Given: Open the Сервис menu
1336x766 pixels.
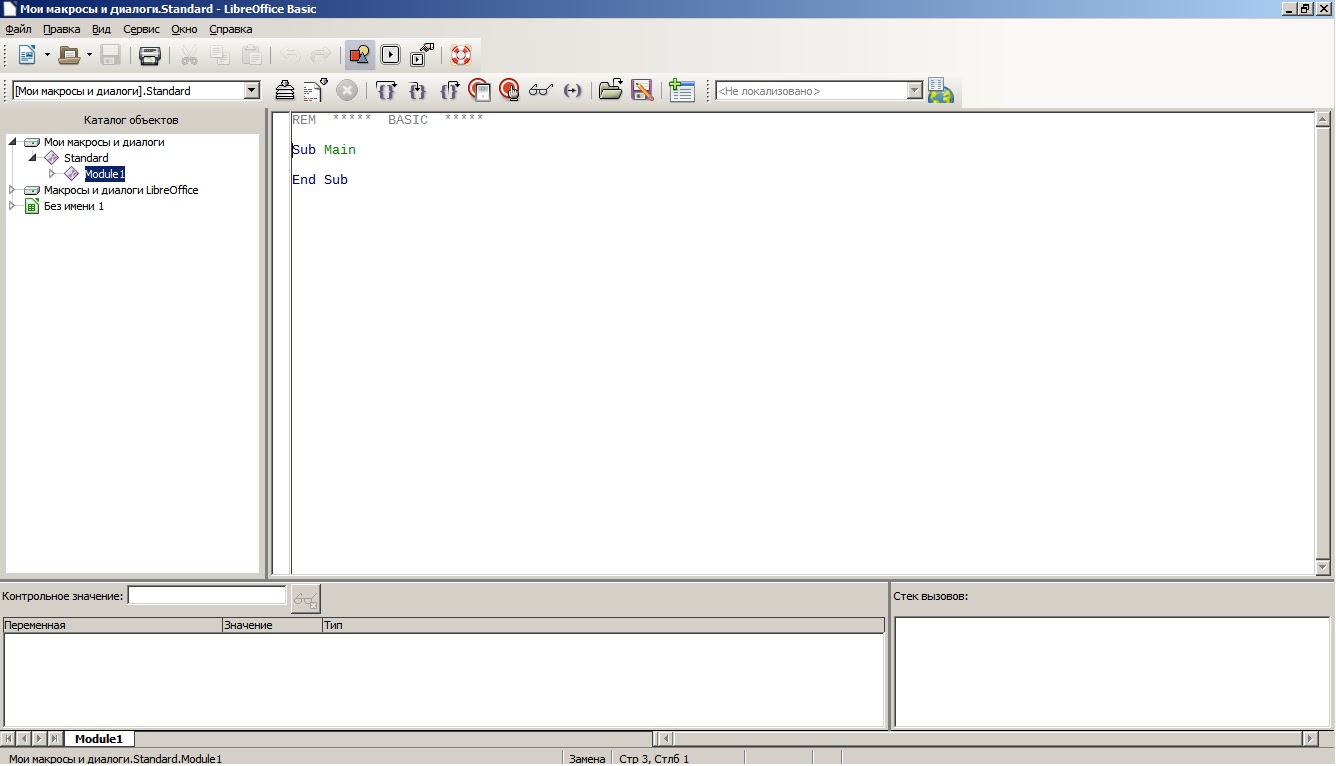Looking at the screenshot, I should [x=141, y=29].
